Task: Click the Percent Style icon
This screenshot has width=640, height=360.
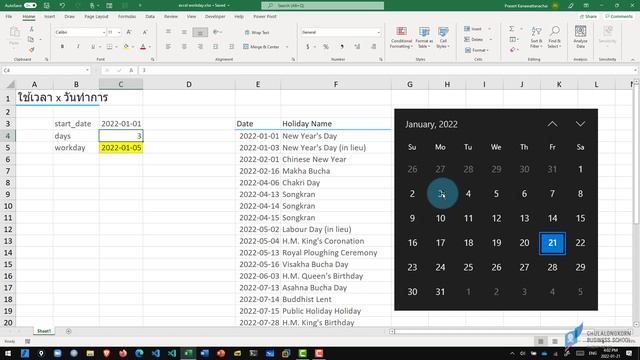Action: point(326,47)
